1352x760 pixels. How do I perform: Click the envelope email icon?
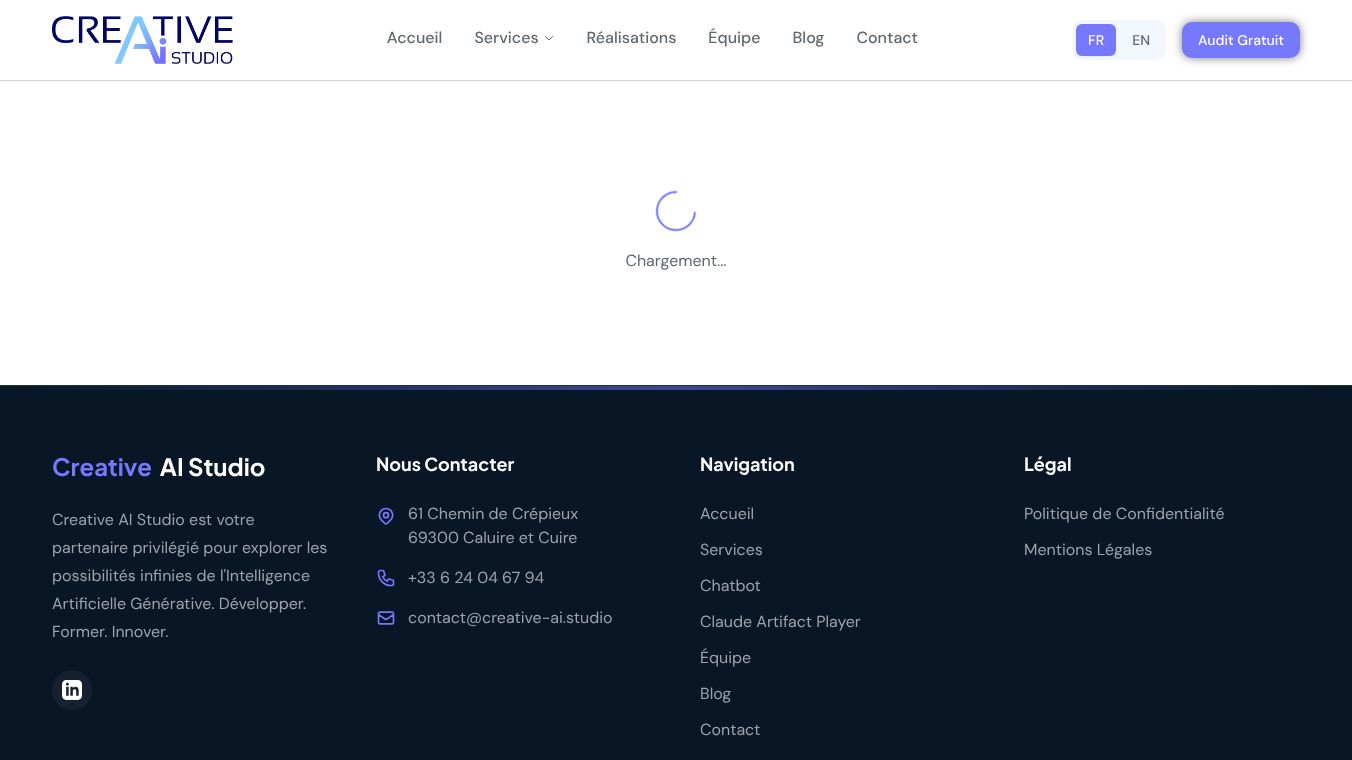coord(386,618)
